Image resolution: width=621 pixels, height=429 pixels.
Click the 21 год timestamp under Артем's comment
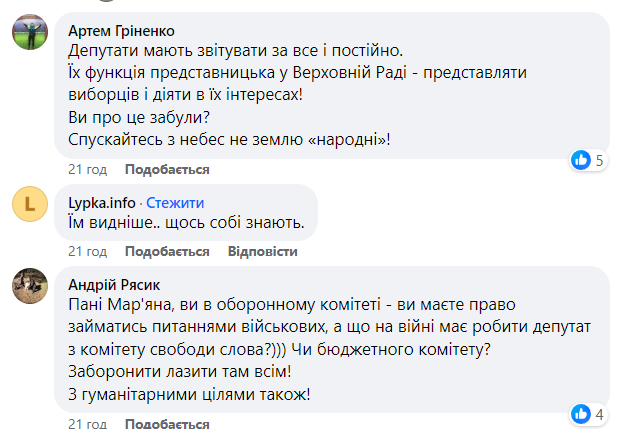[87, 170]
